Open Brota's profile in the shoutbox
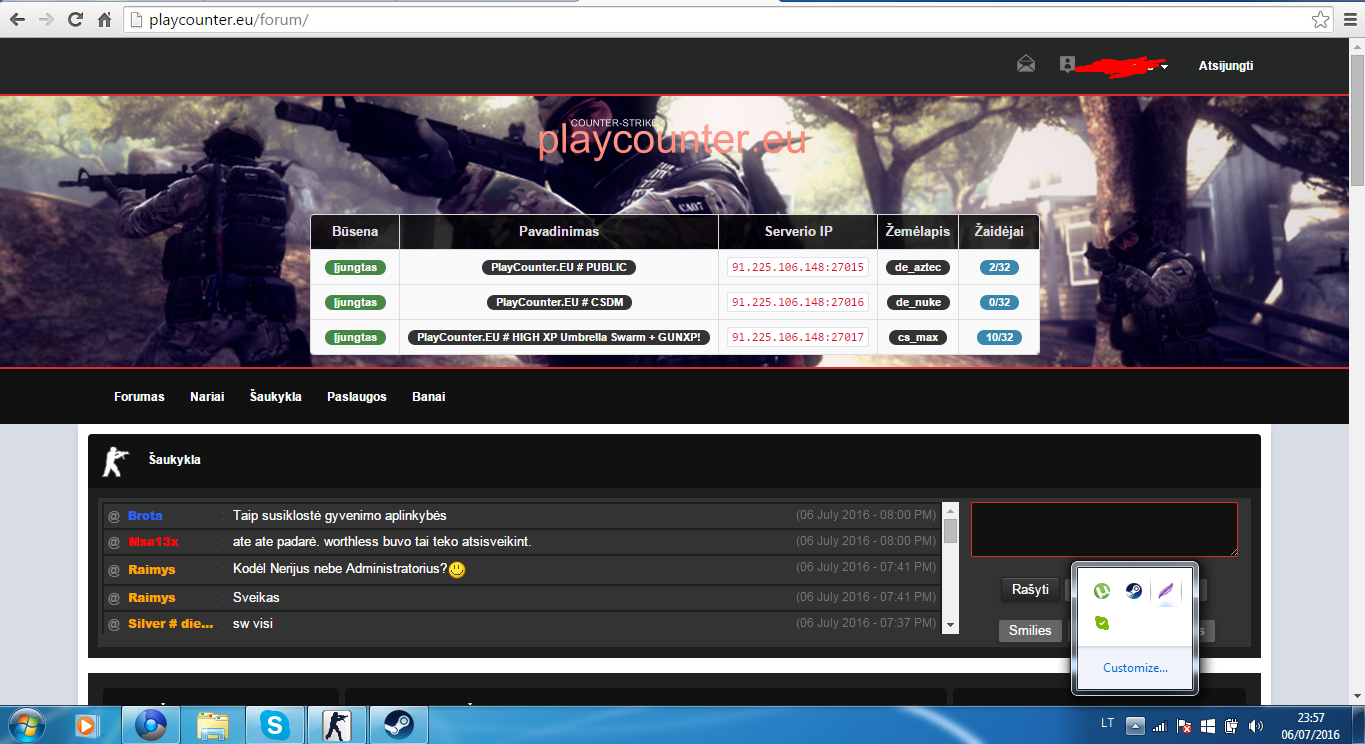 click(x=145, y=516)
